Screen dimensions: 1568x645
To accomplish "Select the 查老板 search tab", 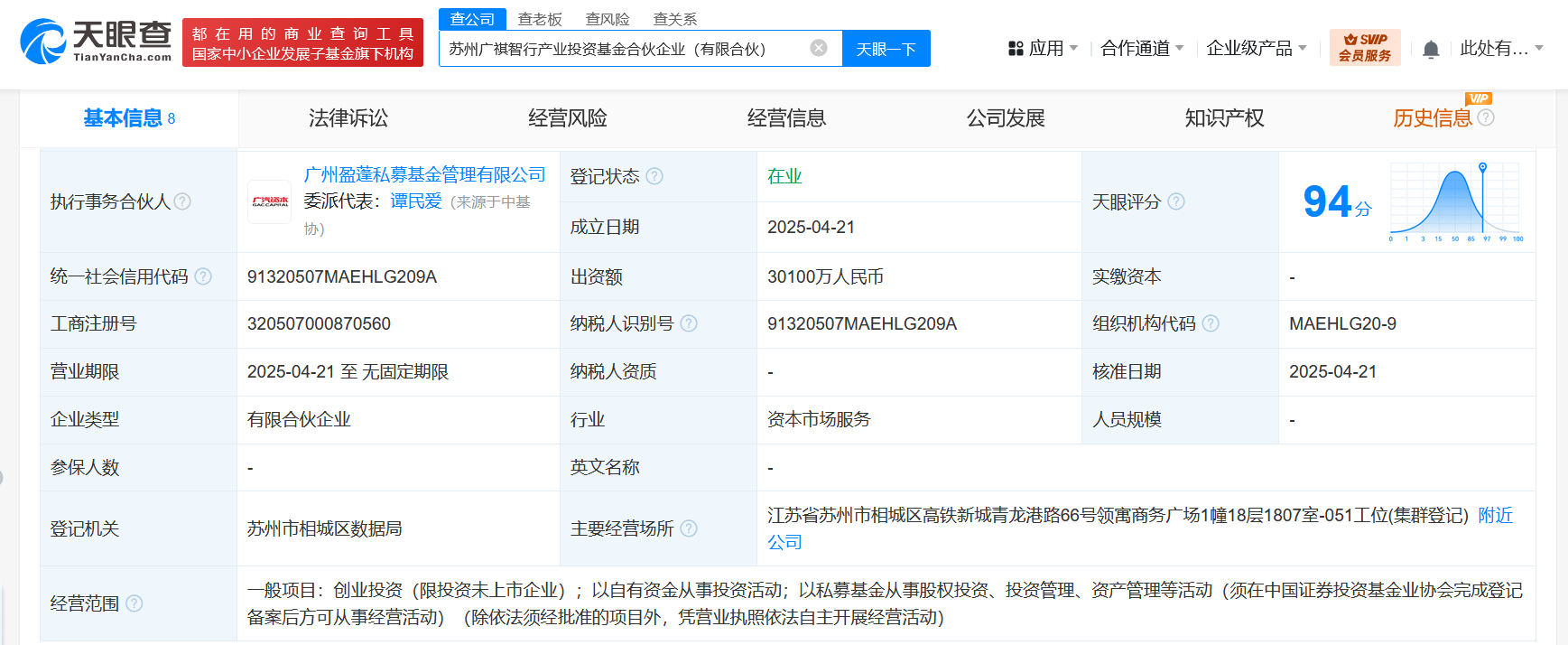I will 540,19.
